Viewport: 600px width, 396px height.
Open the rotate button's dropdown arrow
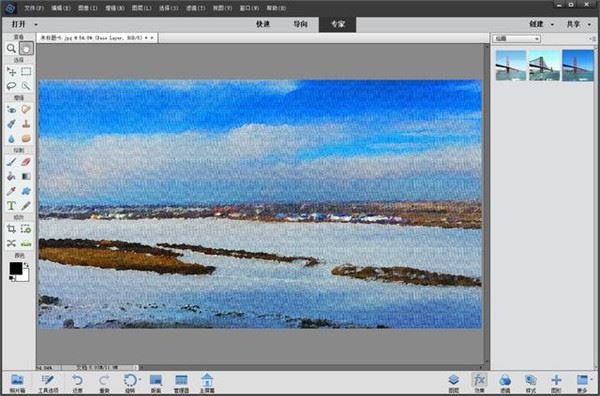coord(140,380)
